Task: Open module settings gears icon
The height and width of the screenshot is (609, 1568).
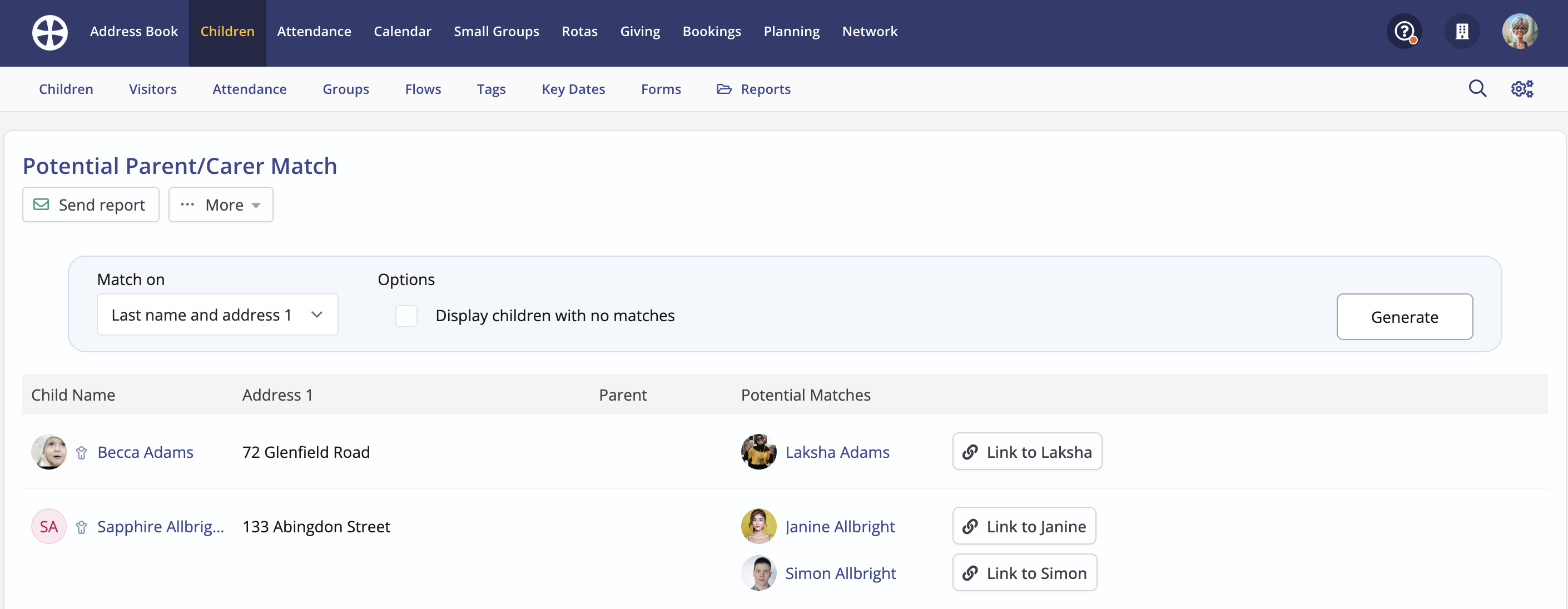Action: click(x=1522, y=89)
